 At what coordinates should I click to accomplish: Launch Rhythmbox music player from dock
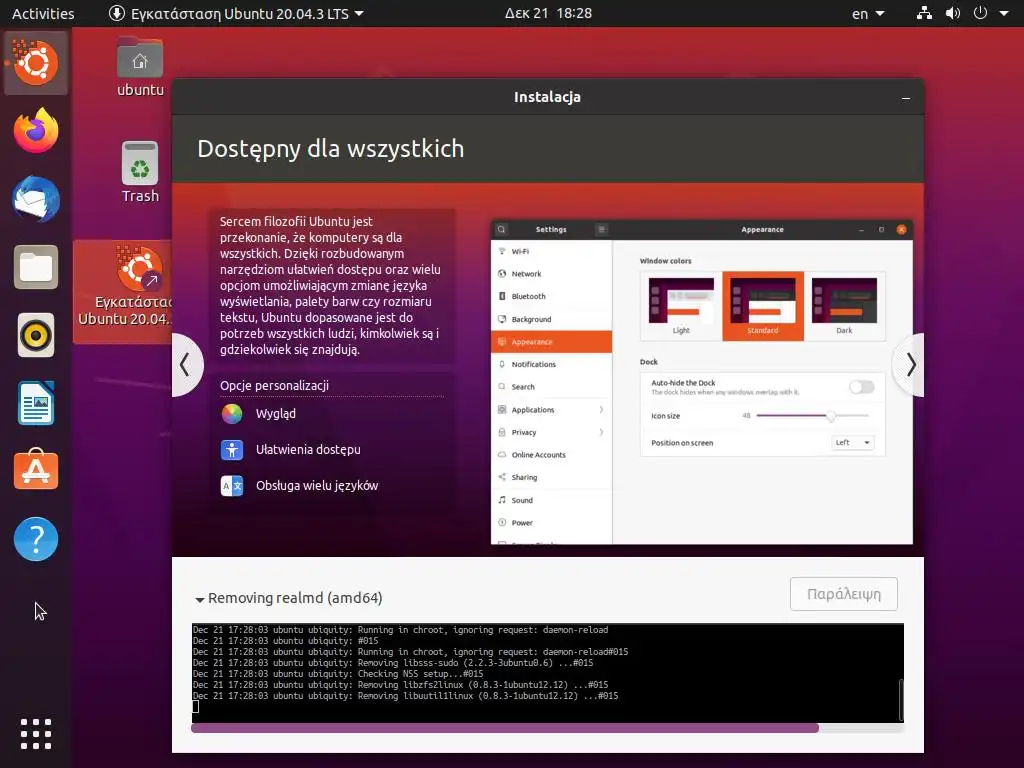coord(36,336)
